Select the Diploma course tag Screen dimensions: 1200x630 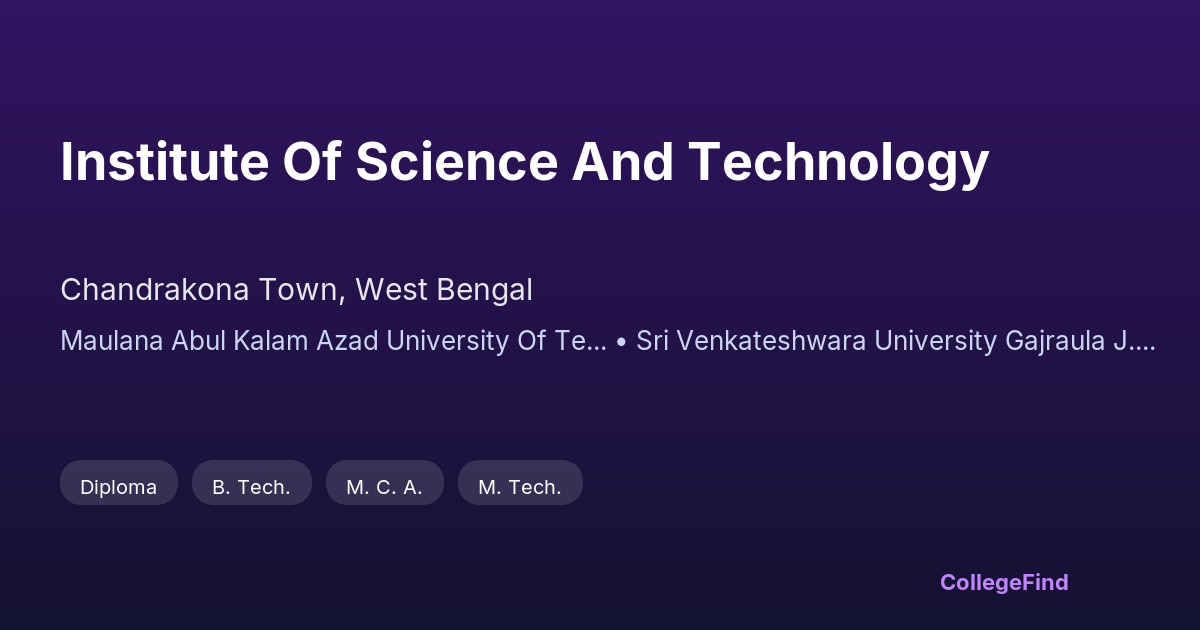pyautogui.click(x=118, y=487)
